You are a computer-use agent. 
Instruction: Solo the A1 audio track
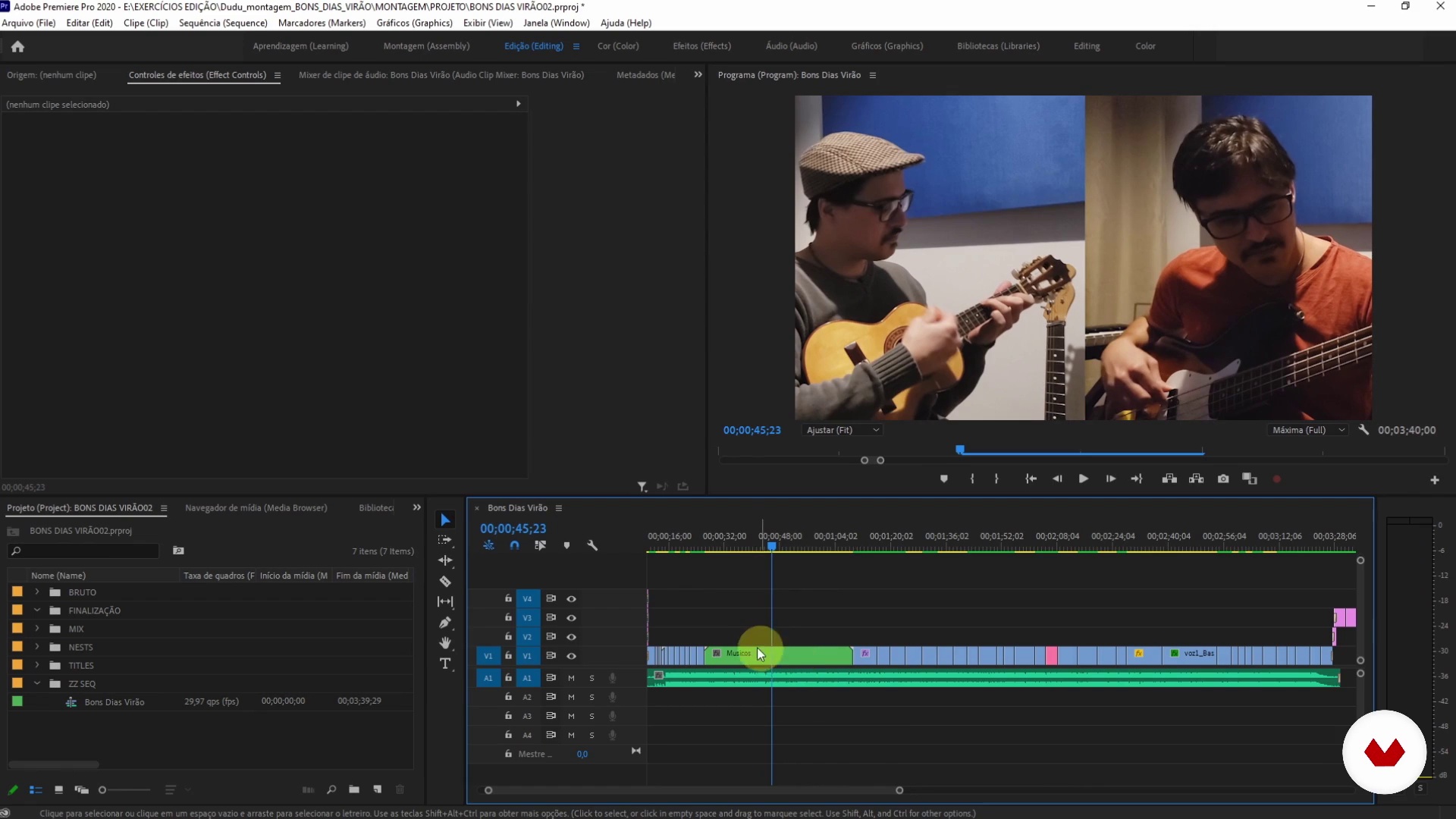[x=591, y=678]
